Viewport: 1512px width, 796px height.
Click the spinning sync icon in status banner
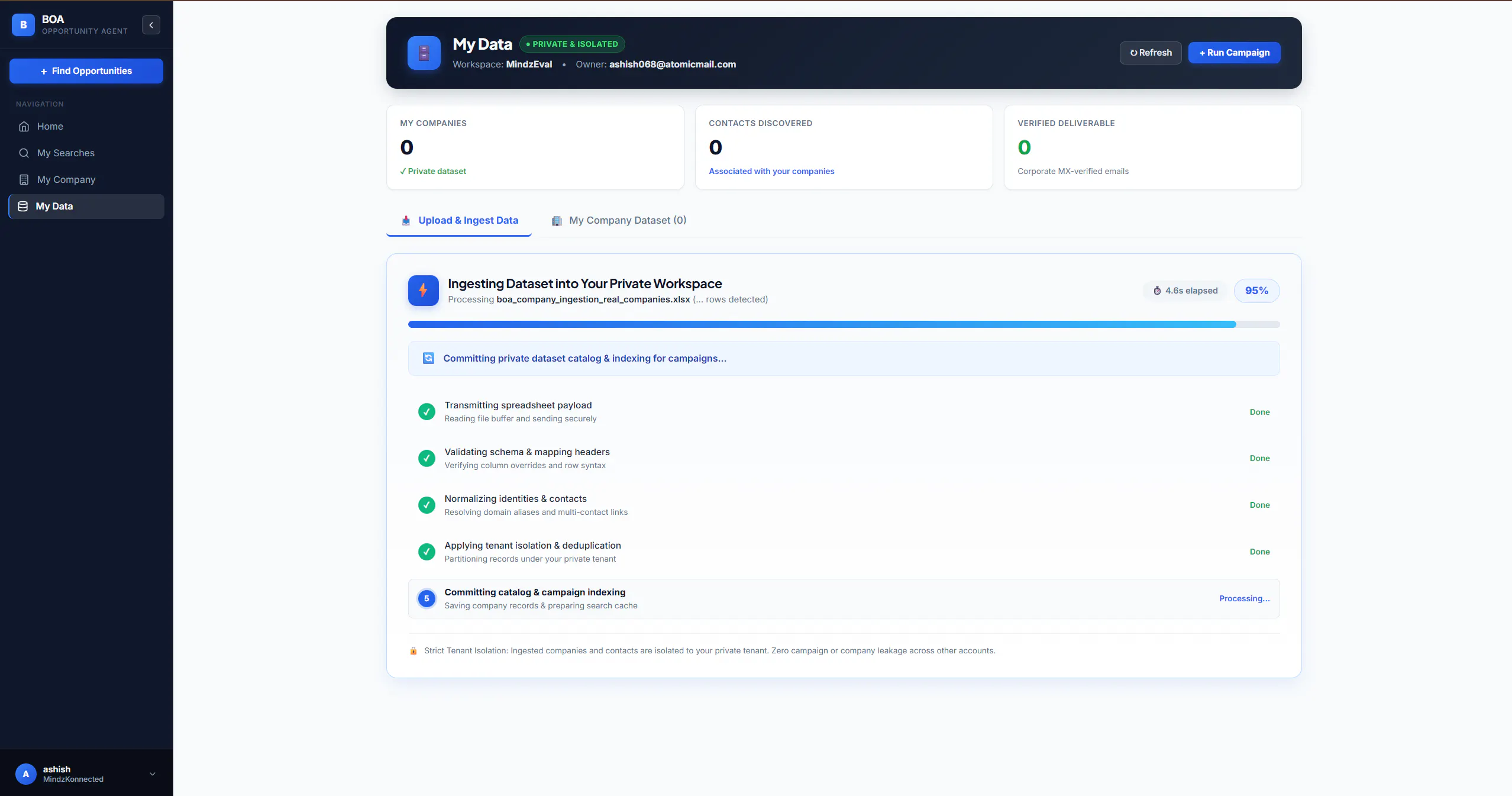tap(429, 358)
